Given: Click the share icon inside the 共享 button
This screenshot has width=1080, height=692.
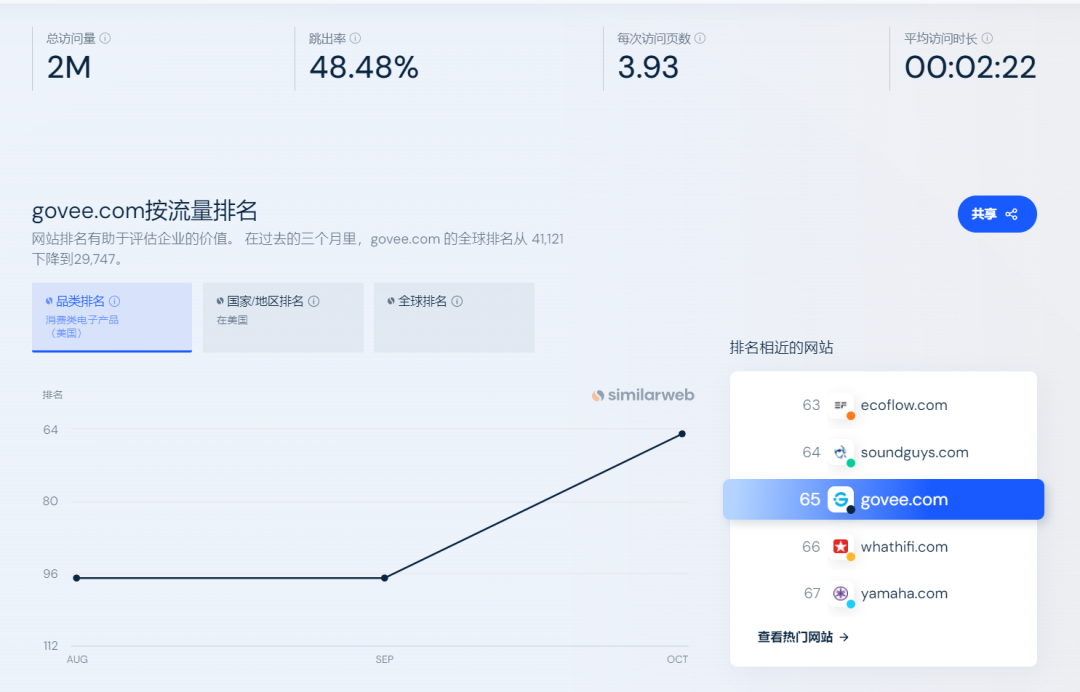Looking at the screenshot, I should pos(1012,213).
